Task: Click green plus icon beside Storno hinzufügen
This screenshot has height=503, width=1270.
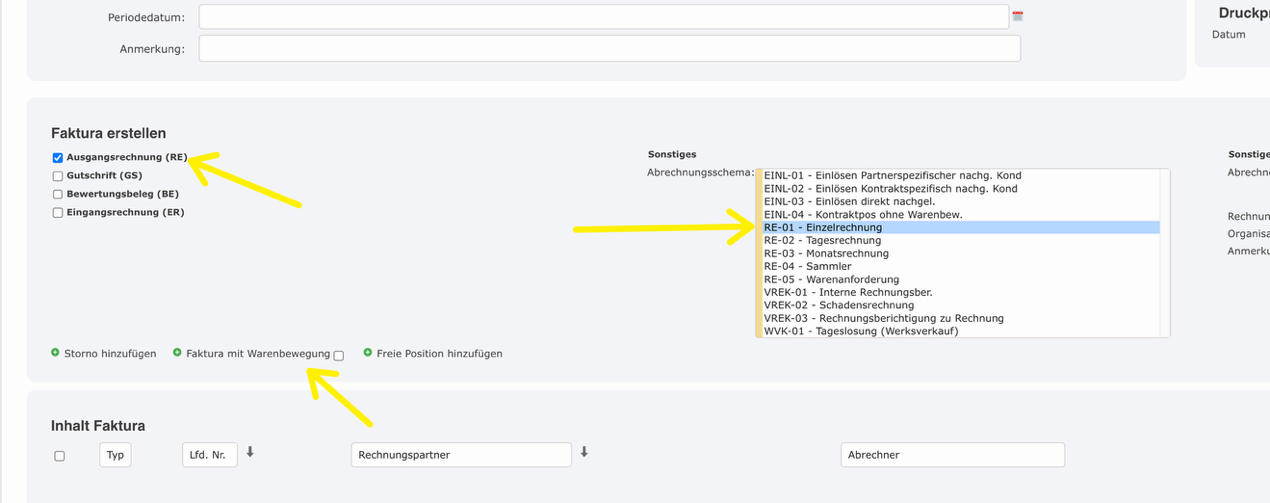Action: coord(55,353)
